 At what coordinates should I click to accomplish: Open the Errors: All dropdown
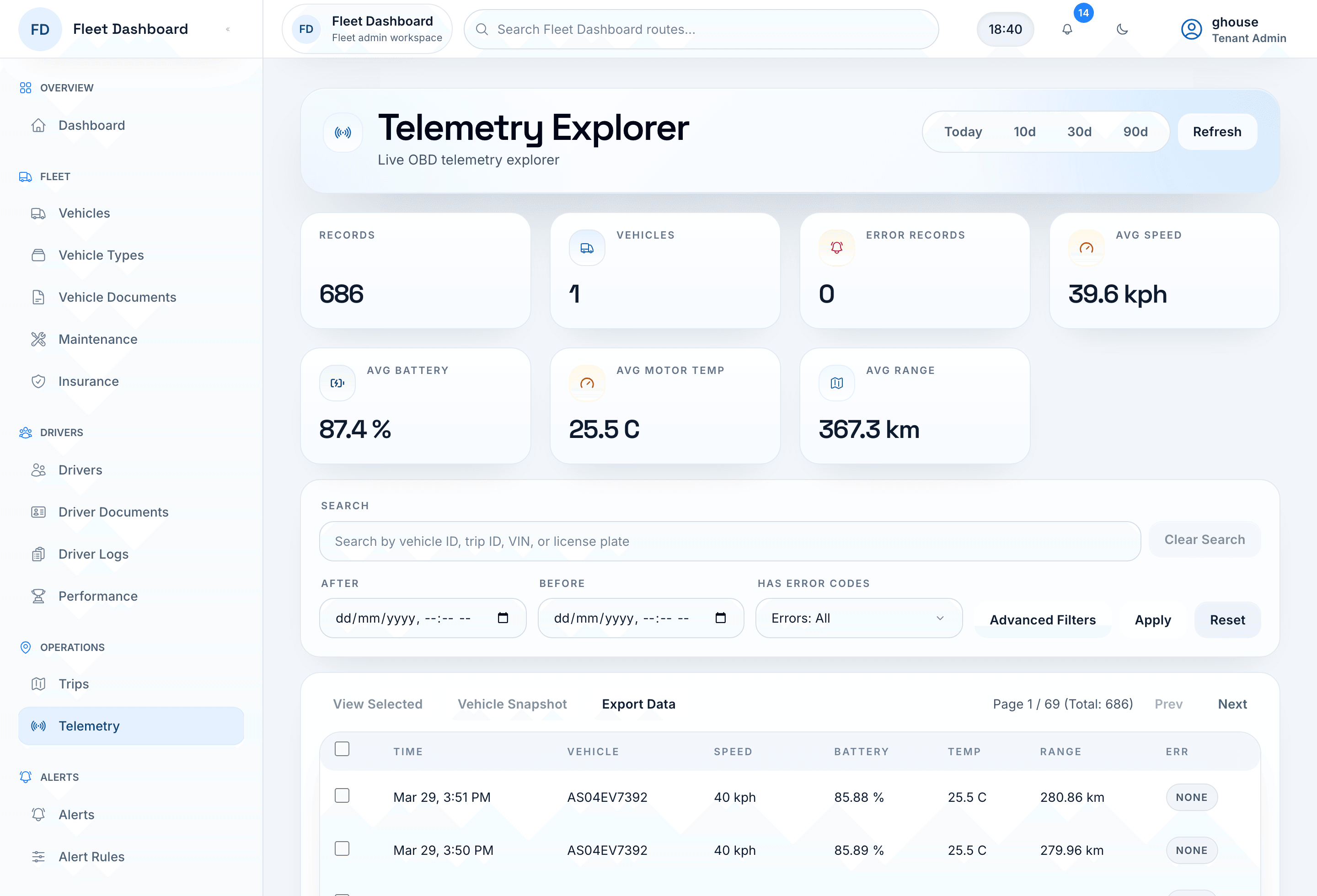coord(858,618)
